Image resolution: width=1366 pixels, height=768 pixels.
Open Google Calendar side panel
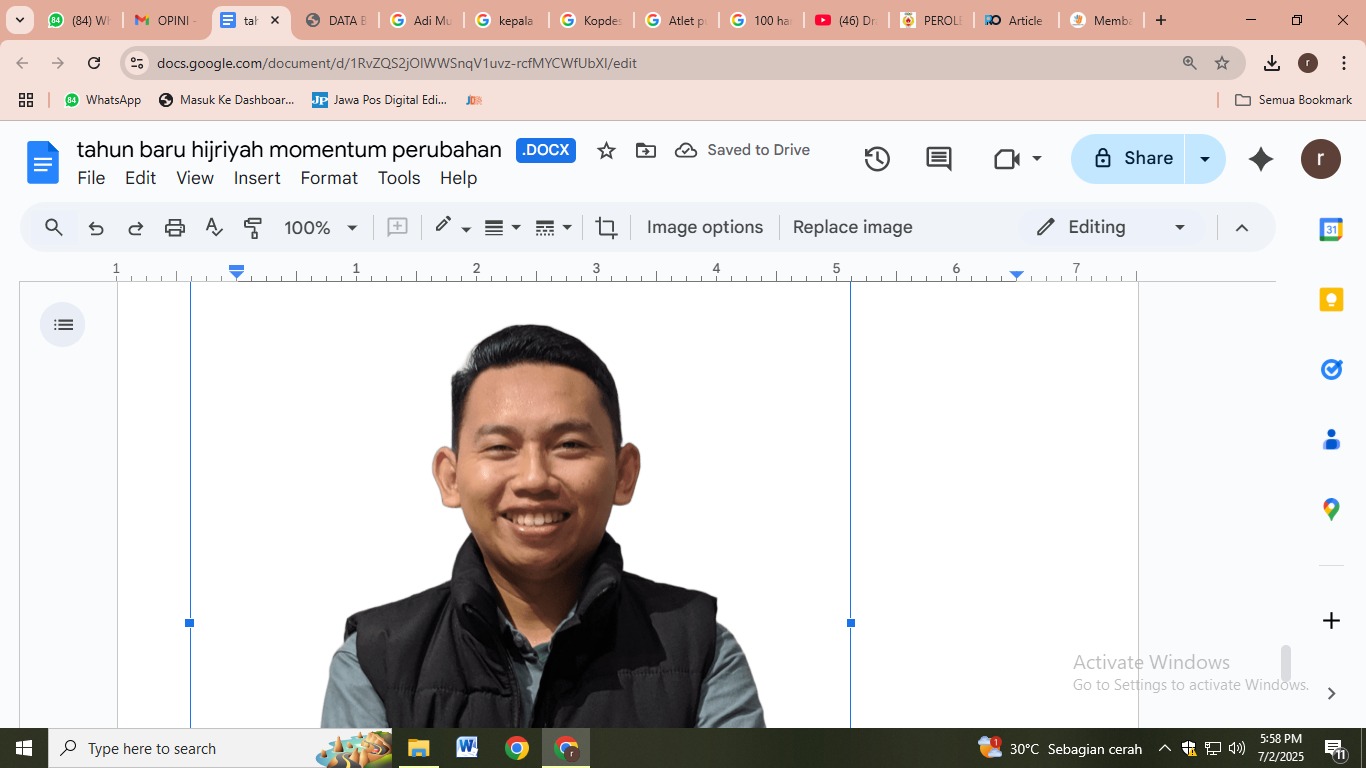1331,229
